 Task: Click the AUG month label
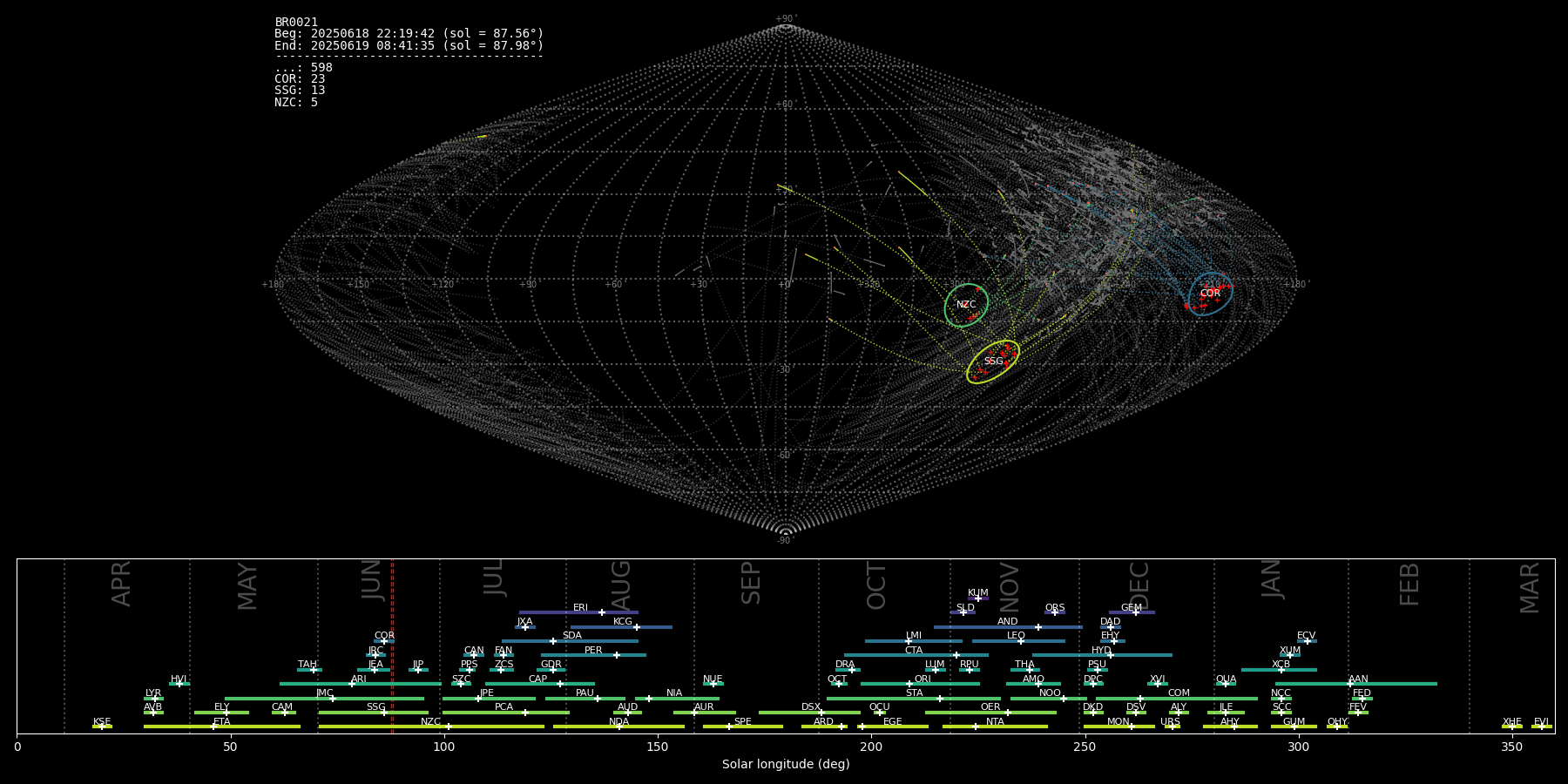click(620, 584)
